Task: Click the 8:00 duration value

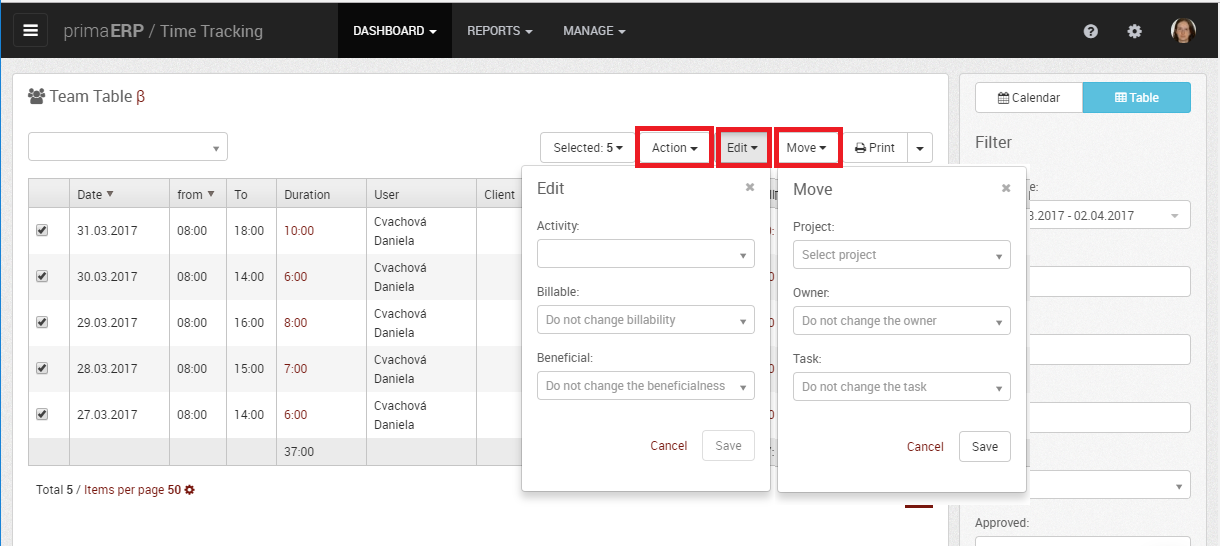Action: click(x=296, y=323)
